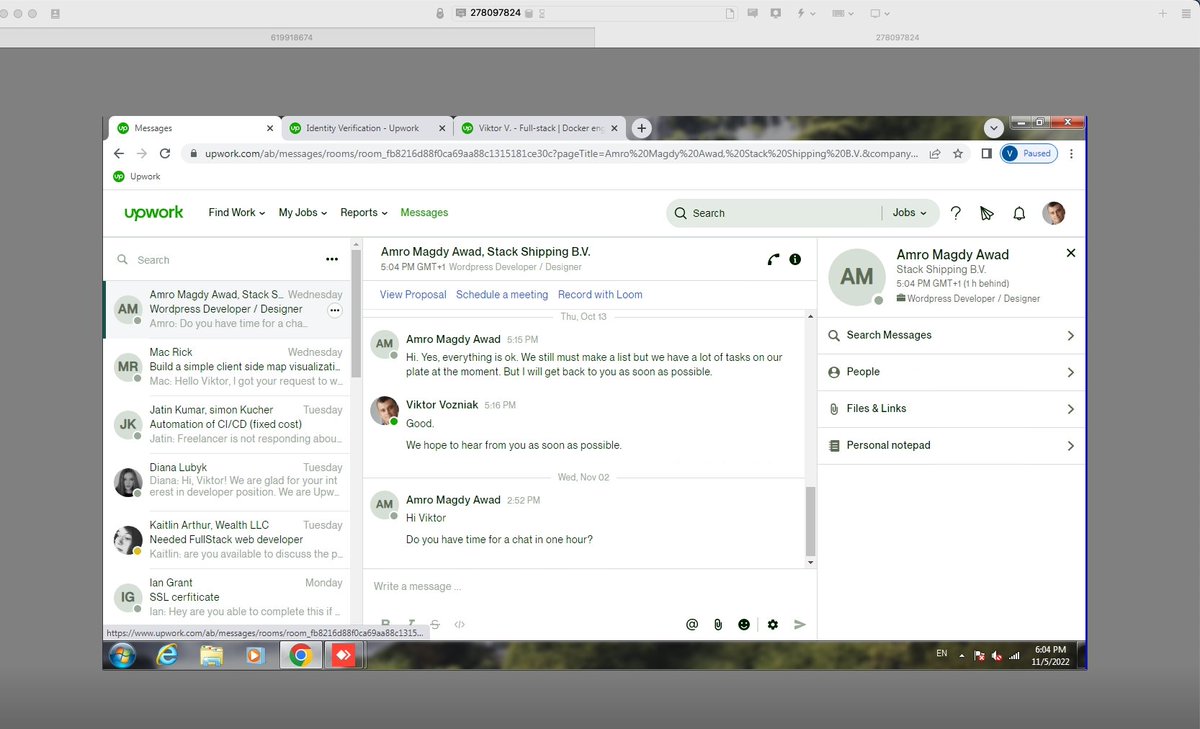Toggle browser side panel icon
This screenshot has width=1200, height=729.
tap(986, 154)
